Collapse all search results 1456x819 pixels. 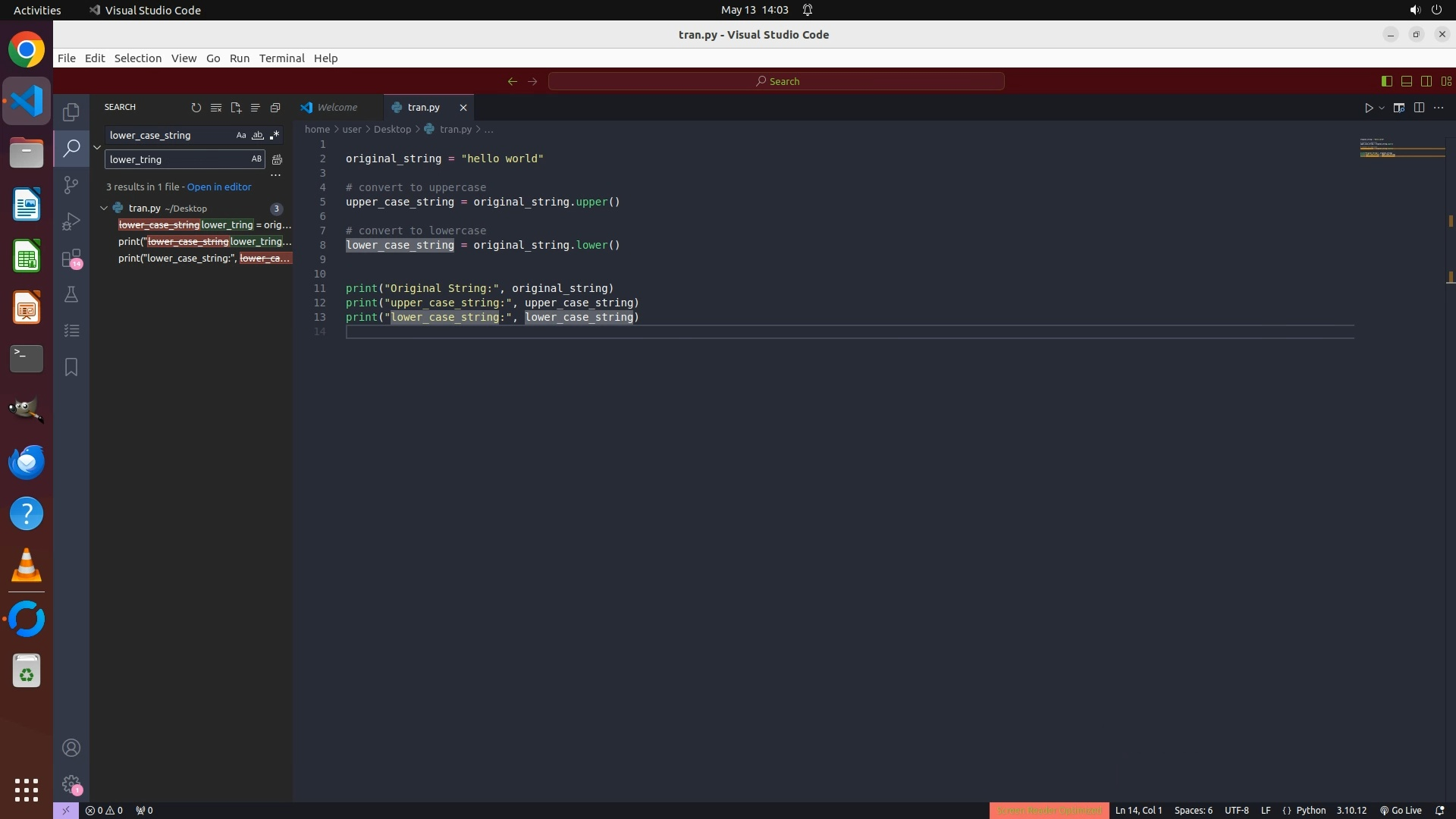pos(275,108)
